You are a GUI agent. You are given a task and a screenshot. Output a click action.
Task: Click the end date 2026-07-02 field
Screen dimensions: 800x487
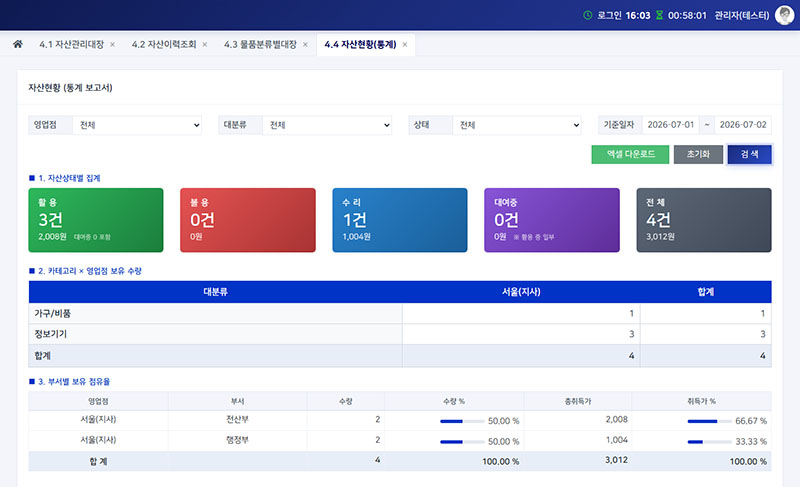click(743, 125)
